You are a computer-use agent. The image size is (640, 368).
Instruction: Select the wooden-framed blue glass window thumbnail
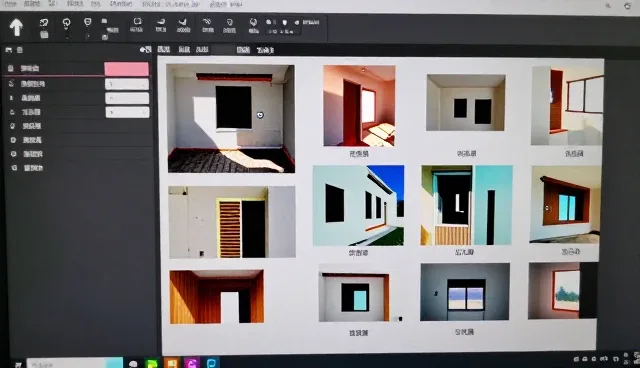click(565, 204)
